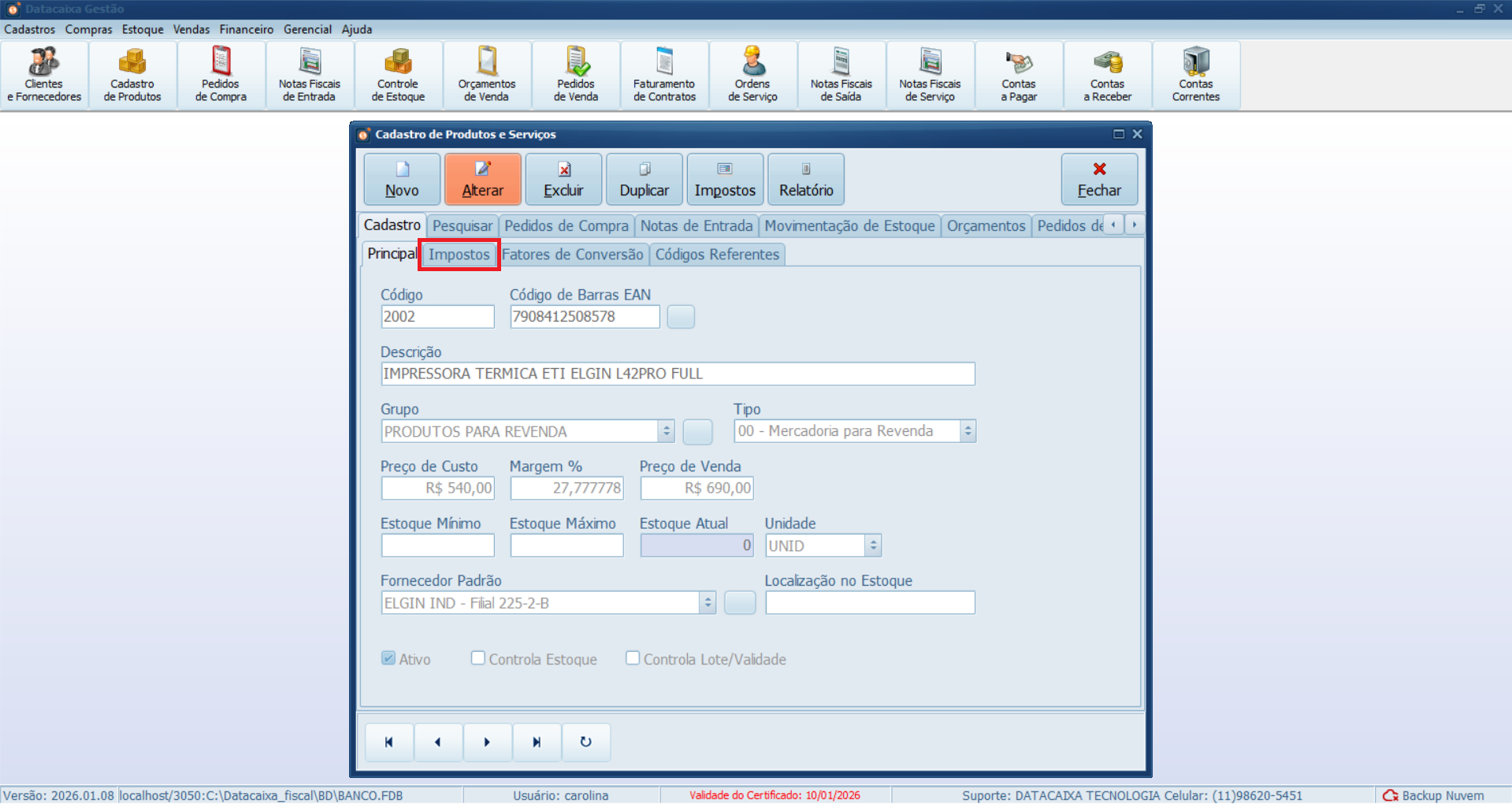The image size is (1512, 804).
Task: Click the Código input field
Action: (438, 317)
